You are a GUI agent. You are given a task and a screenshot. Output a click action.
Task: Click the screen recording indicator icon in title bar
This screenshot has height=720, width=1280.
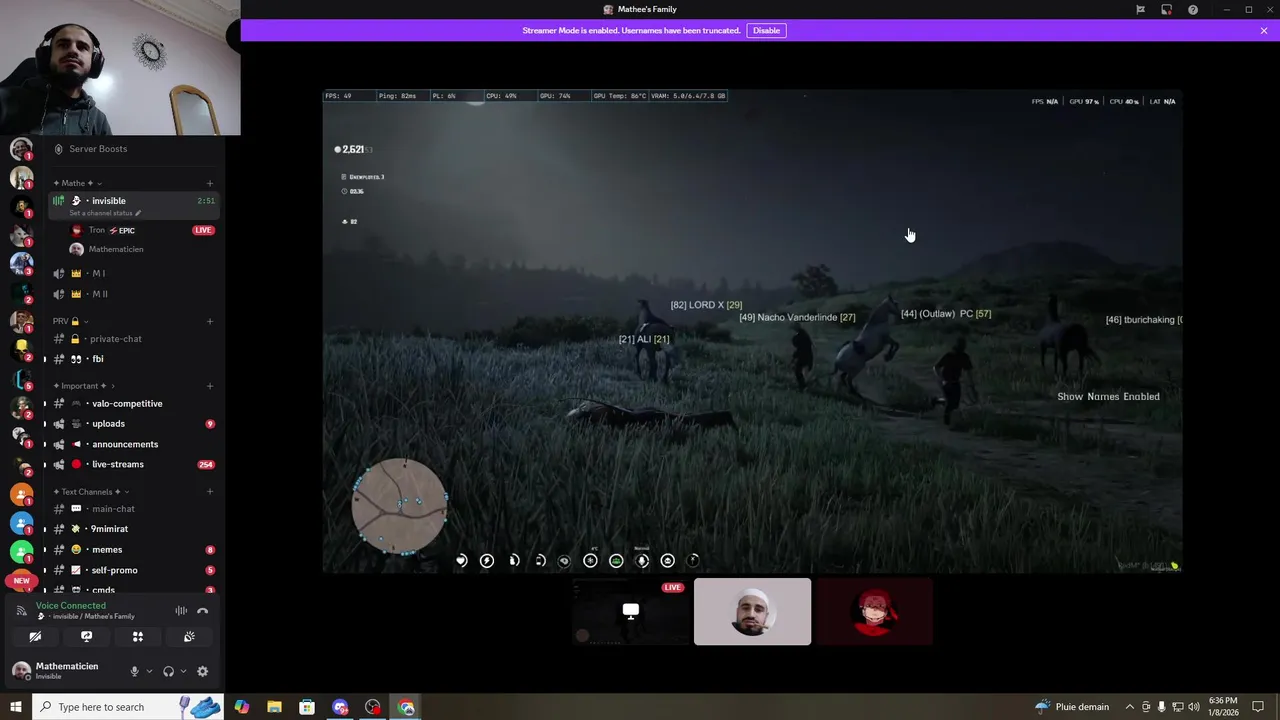click(x=1166, y=10)
